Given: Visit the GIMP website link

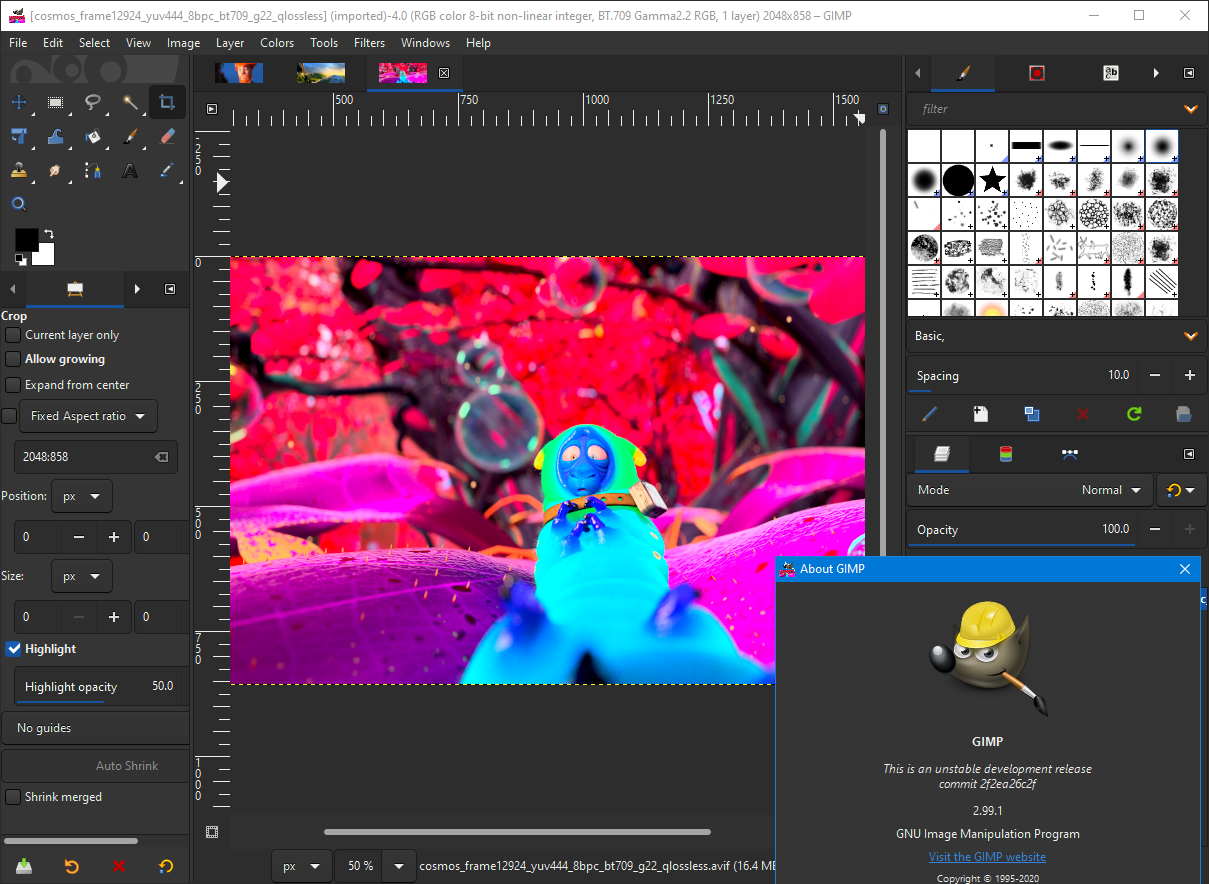Looking at the screenshot, I should [x=987, y=857].
